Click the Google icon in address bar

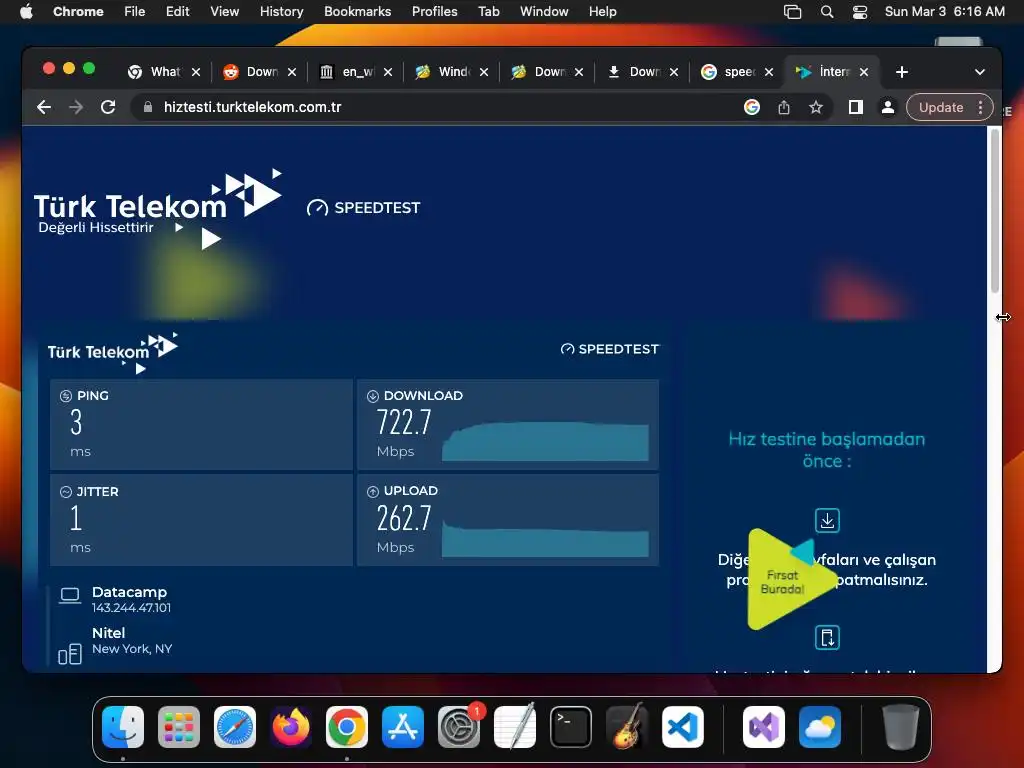click(x=752, y=107)
